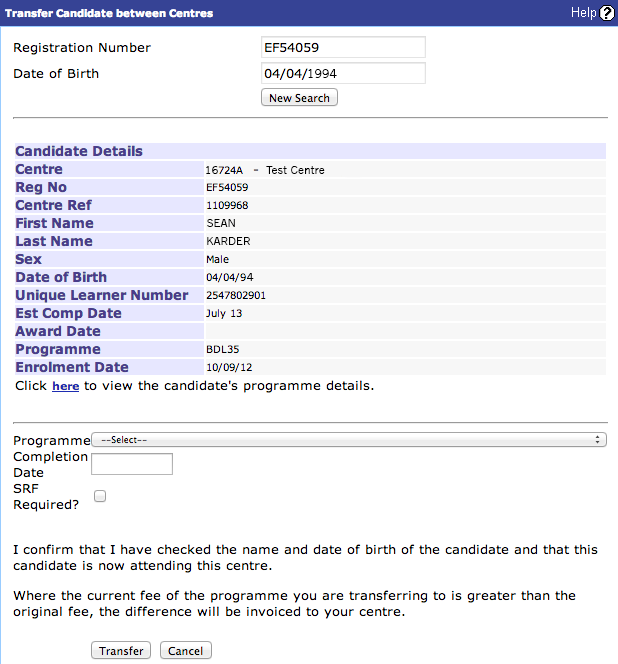
Task: Click the Transfer Candidate between Centres title
Action: click(109, 14)
